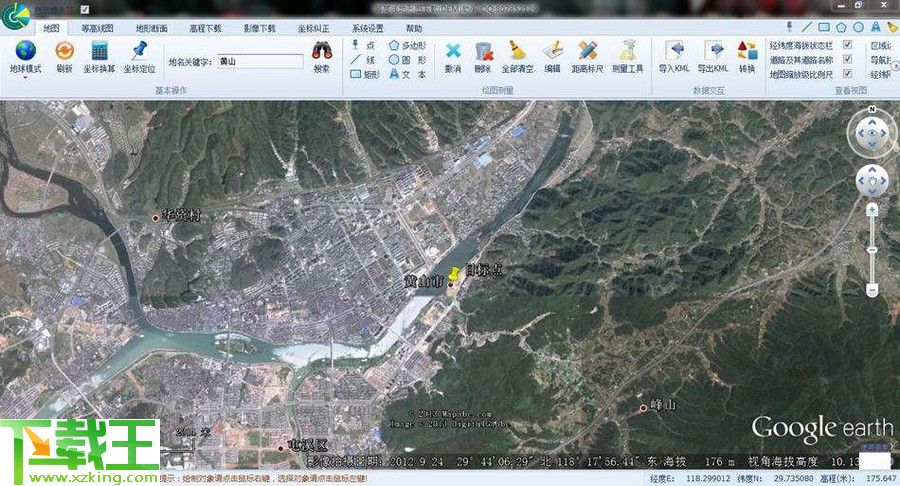Expand the ribbon scroll-right arrow
900x486 pixels.
click(895, 66)
